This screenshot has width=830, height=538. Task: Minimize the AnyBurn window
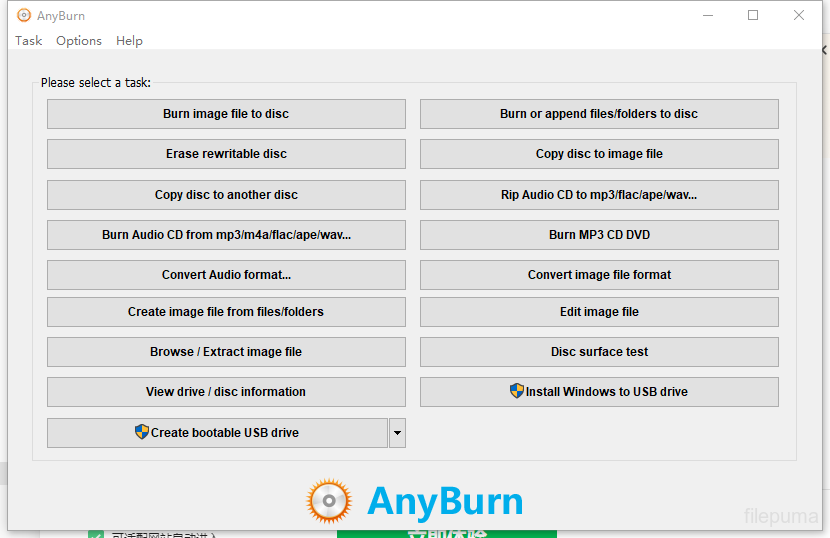pyautogui.click(x=708, y=15)
